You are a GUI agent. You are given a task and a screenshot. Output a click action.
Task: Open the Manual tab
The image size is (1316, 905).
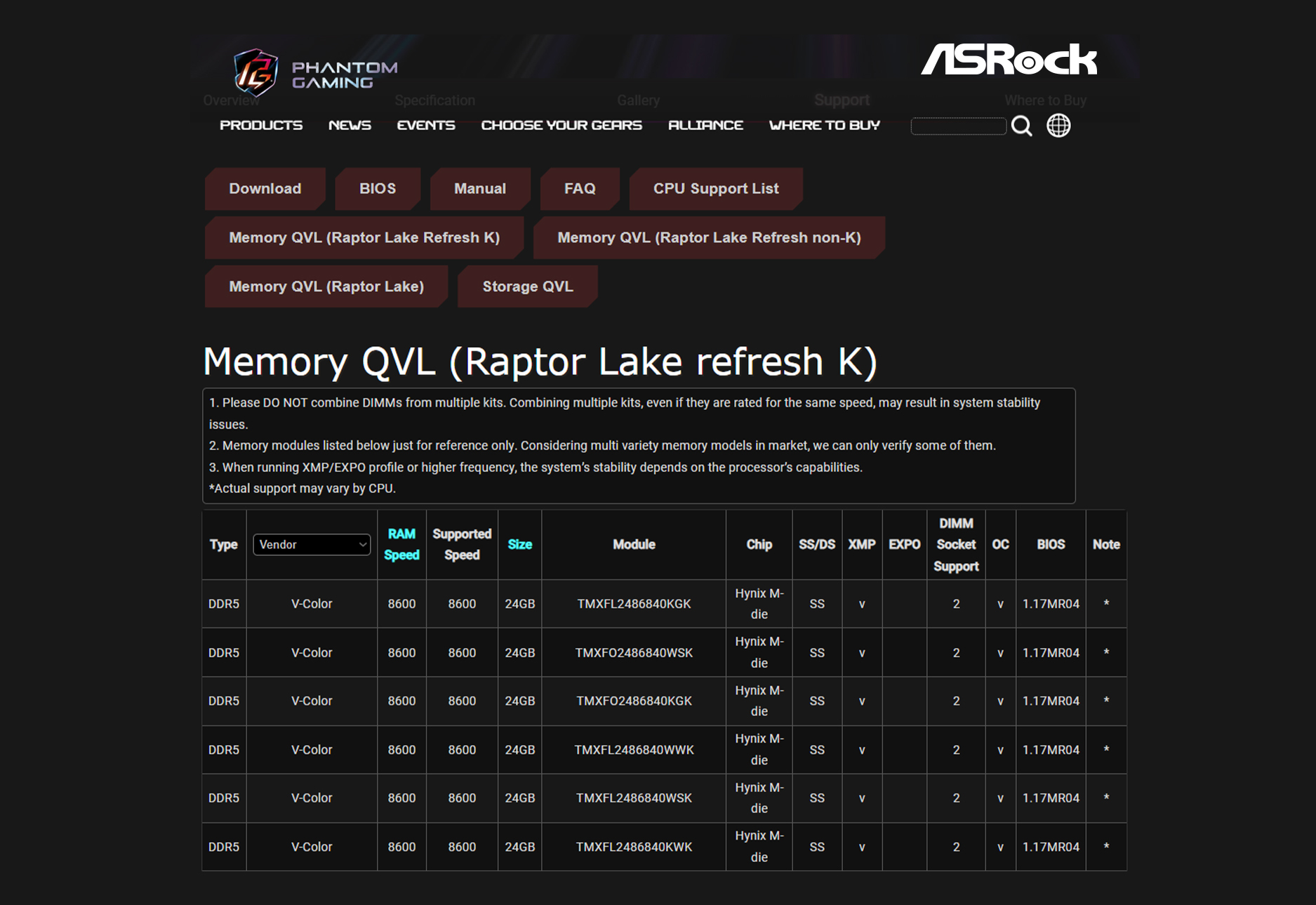(x=479, y=189)
